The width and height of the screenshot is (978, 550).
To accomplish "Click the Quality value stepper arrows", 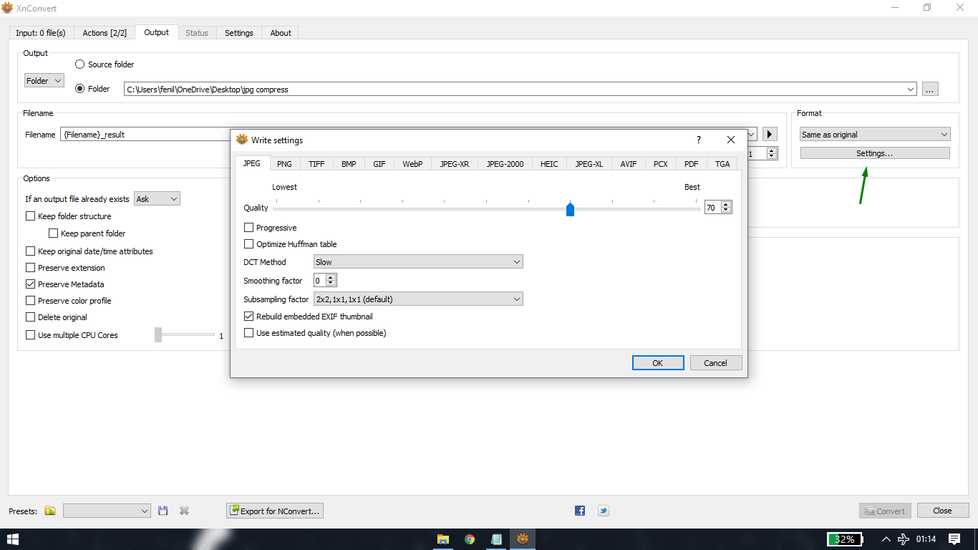I will [x=726, y=207].
